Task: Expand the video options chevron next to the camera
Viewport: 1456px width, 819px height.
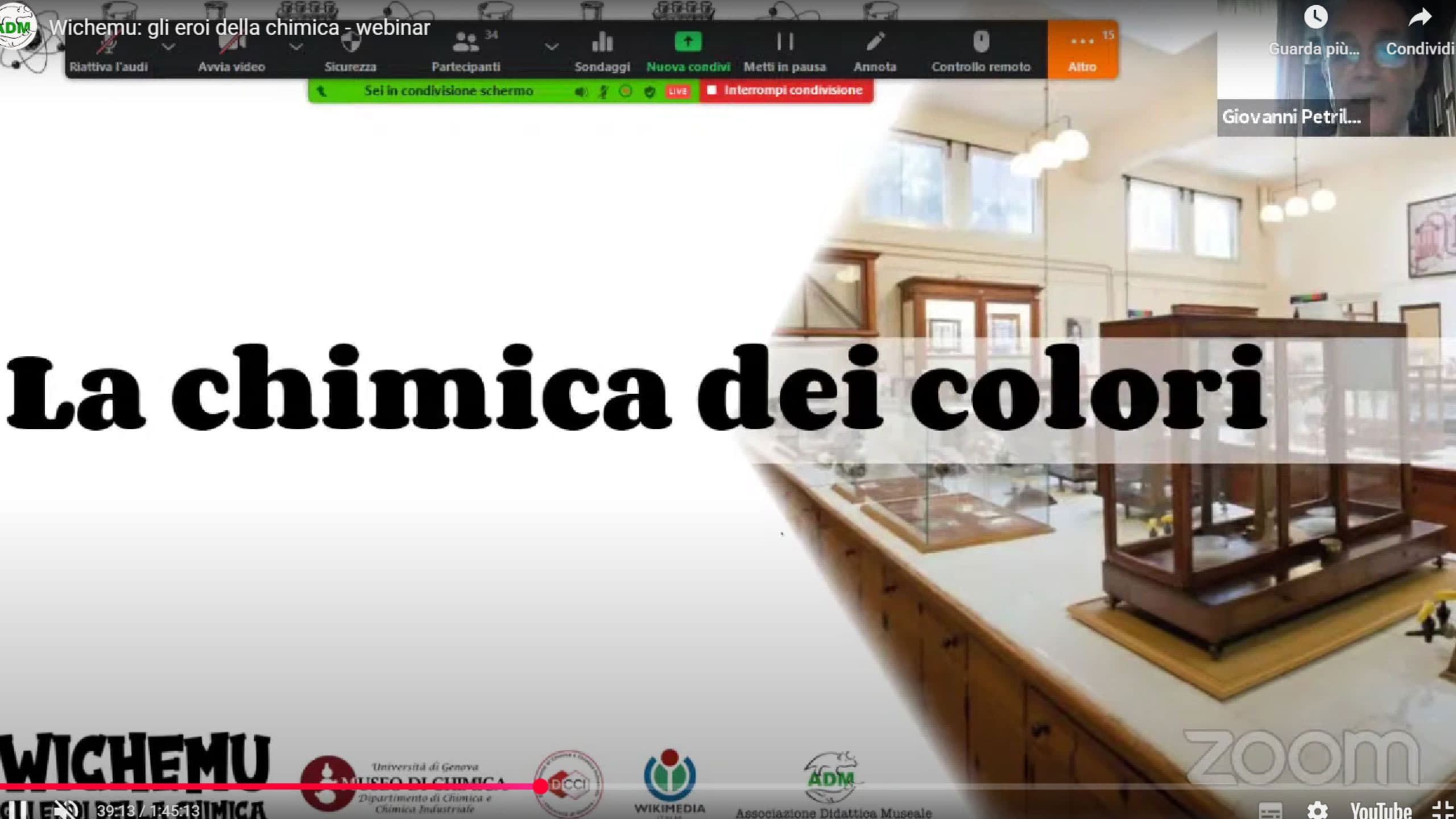Action: pos(296,47)
